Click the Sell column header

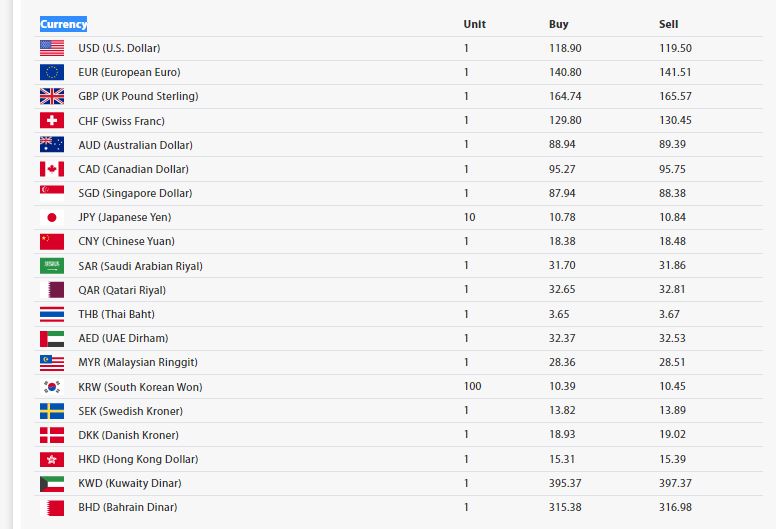click(x=668, y=24)
